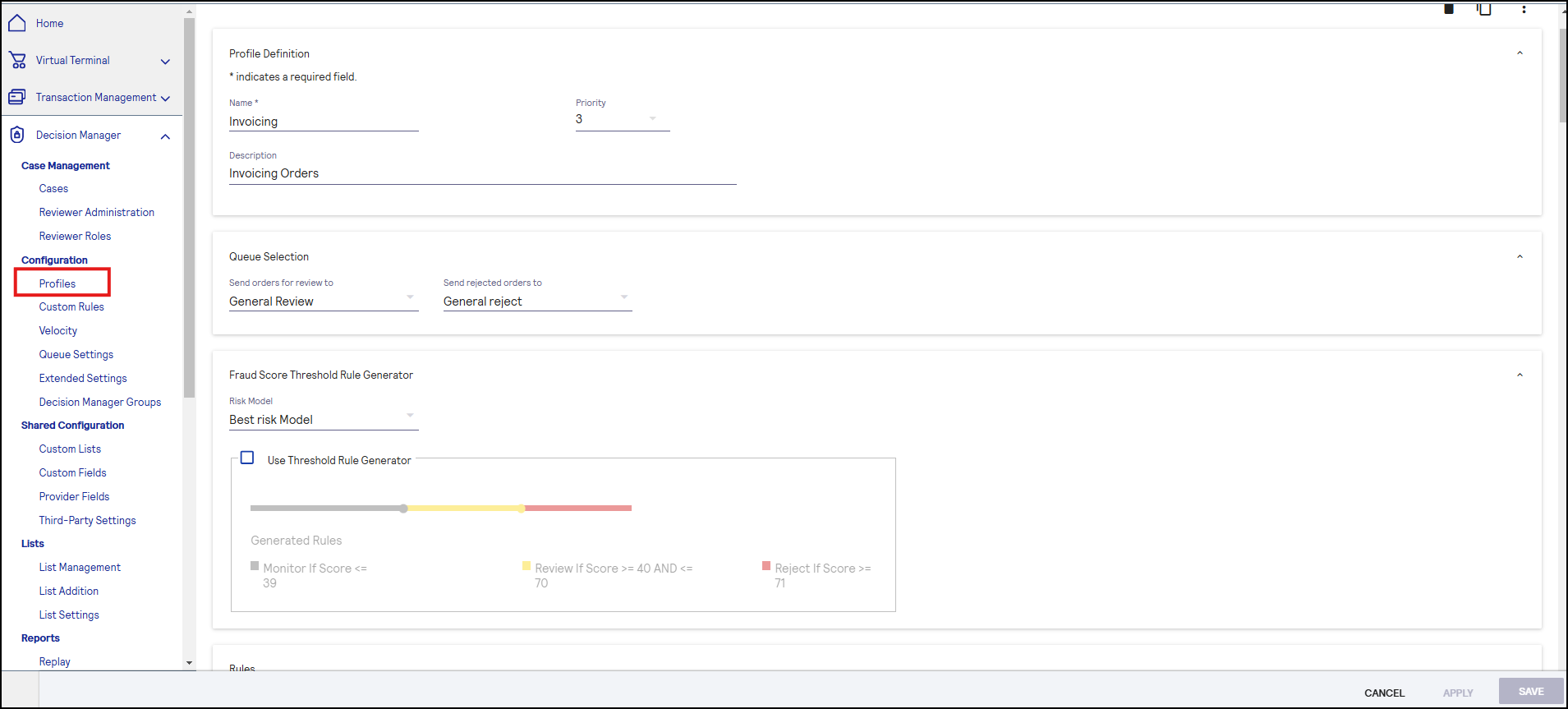
Task: Click the Decision Manager shield icon
Action: (17, 135)
